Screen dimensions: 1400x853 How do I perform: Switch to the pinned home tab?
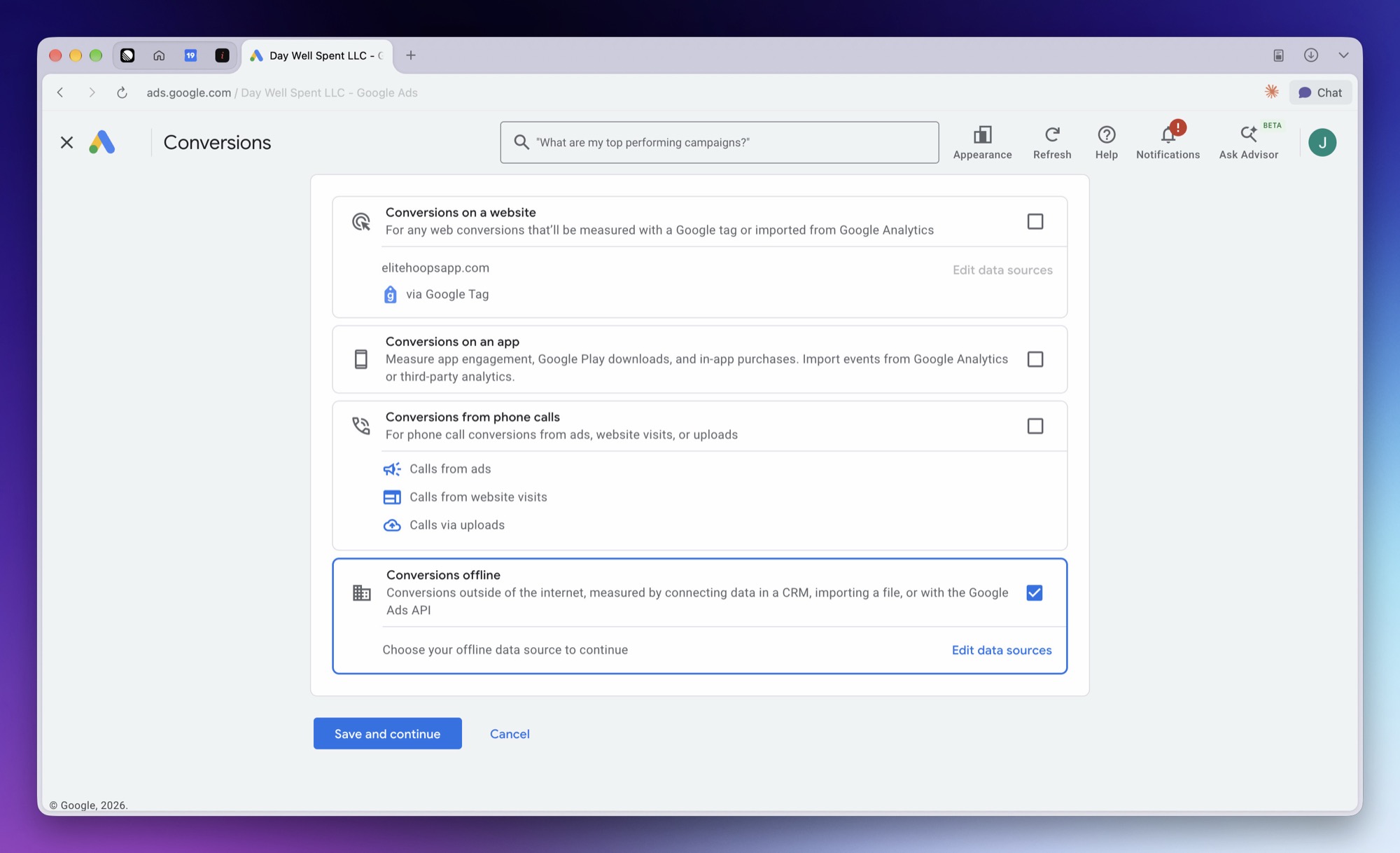(x=159, y=55)
